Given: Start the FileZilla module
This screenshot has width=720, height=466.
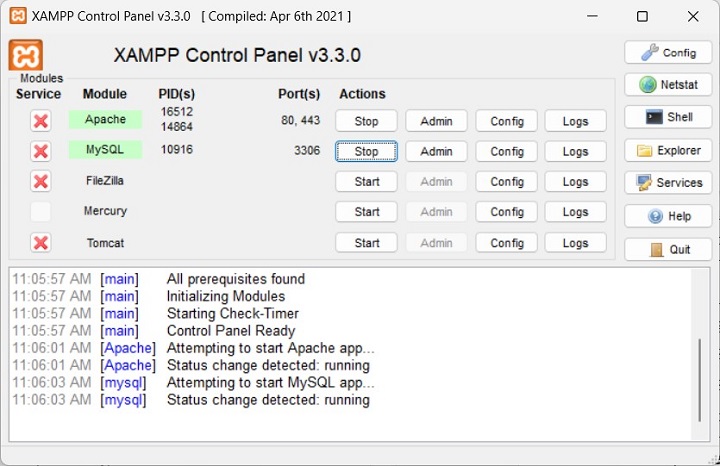Looking at the screenshot, I should 366,182.
